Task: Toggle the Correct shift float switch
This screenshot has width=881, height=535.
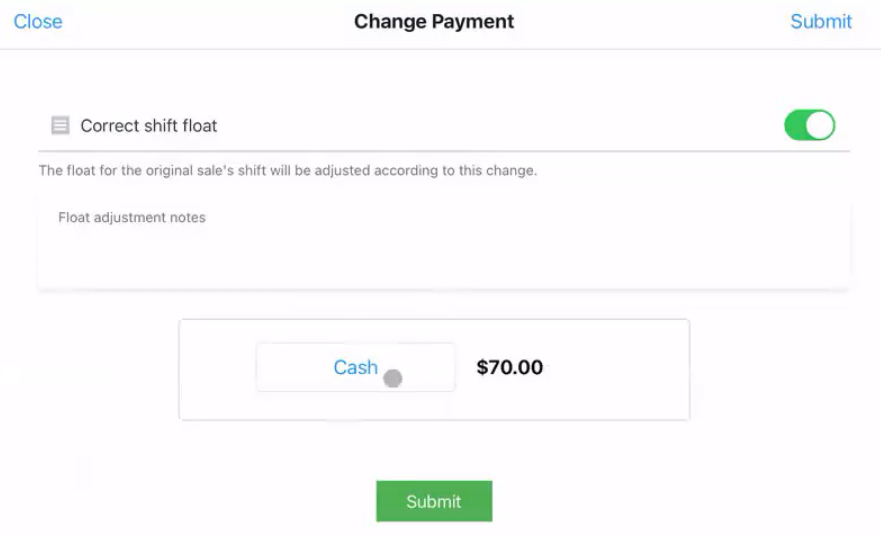Action: (809, 126)
